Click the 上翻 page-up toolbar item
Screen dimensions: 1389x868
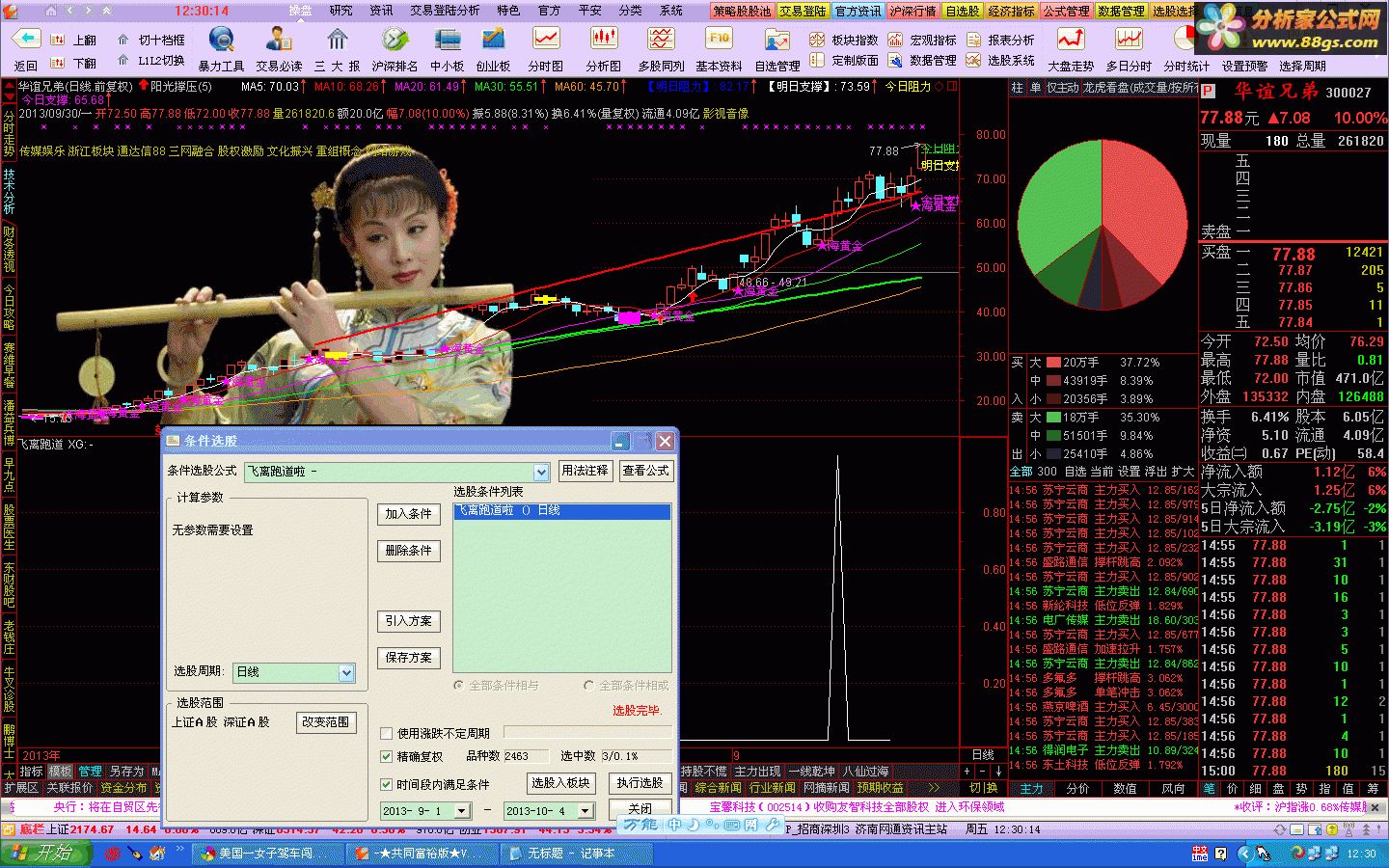point(74,40)
